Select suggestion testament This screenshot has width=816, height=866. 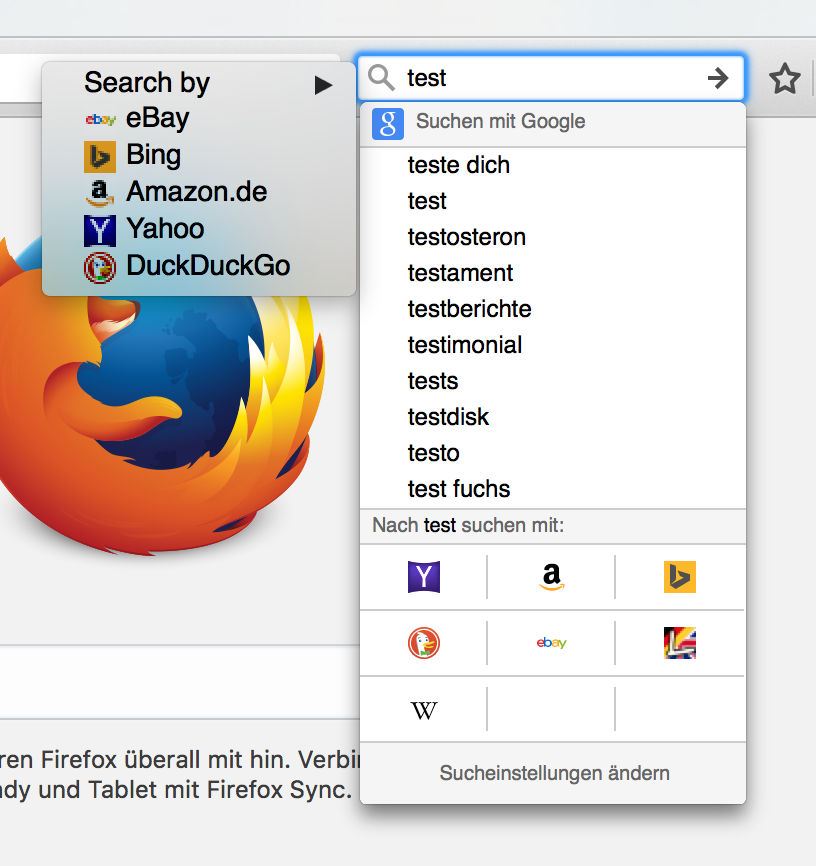point(552,273)
